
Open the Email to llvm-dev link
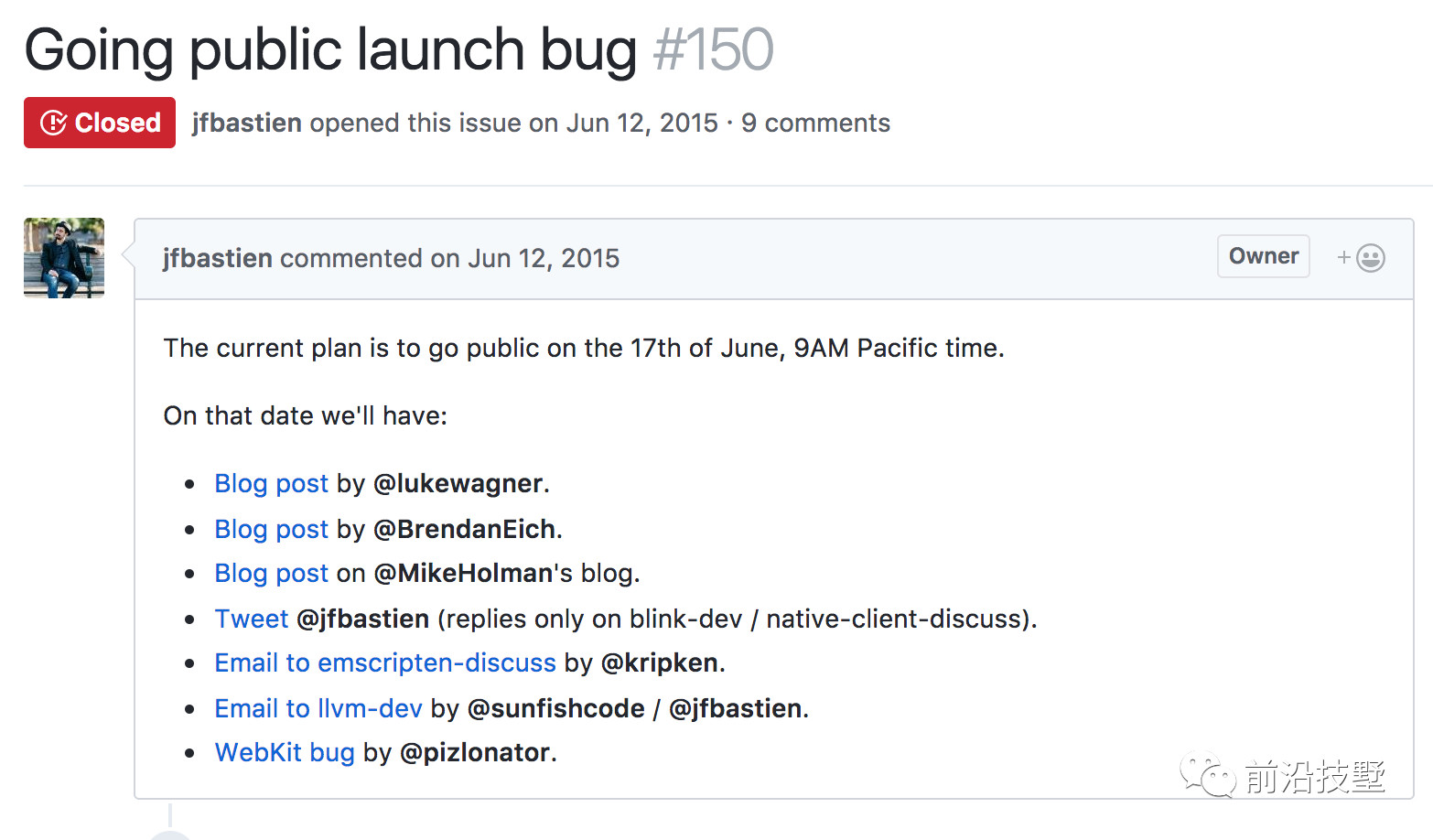pyautogui.click(x=318, y=708)
